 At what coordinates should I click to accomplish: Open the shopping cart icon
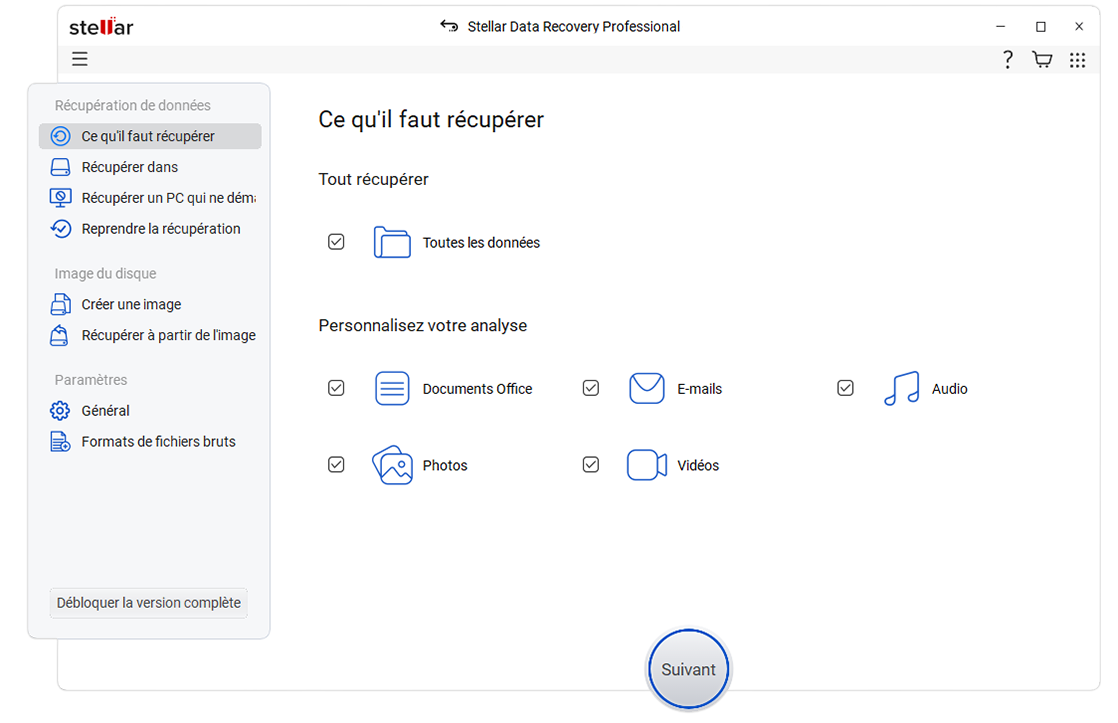point(1042,59)
